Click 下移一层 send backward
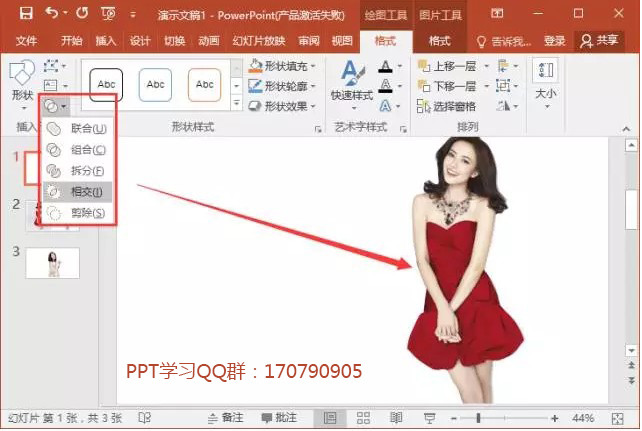 pyautogui.click(x=447, y=86)
